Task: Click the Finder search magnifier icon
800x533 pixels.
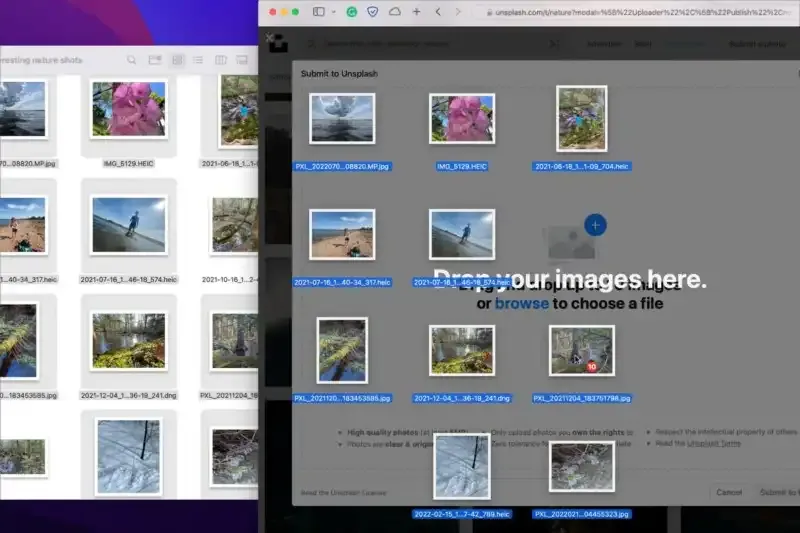Action: [x=131, y=60]
